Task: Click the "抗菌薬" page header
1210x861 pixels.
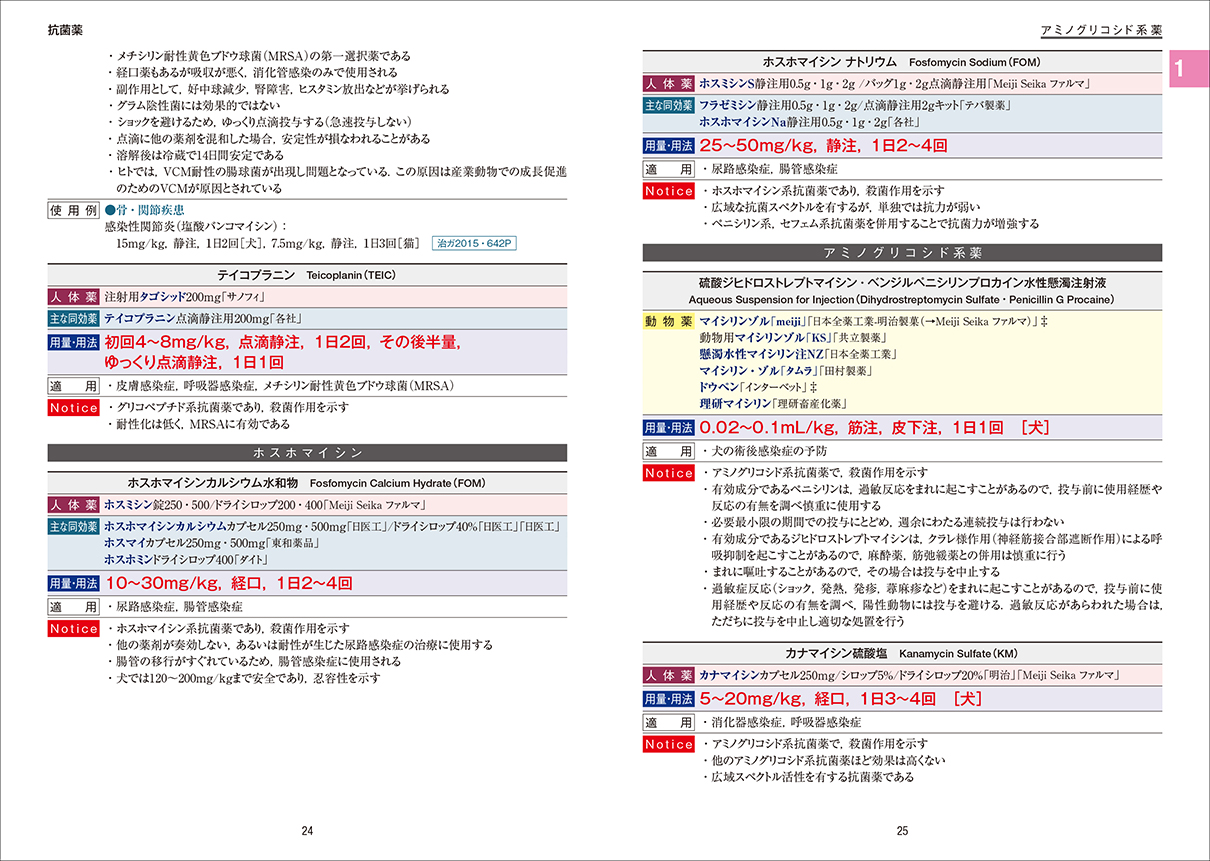Action: point(66,30)
